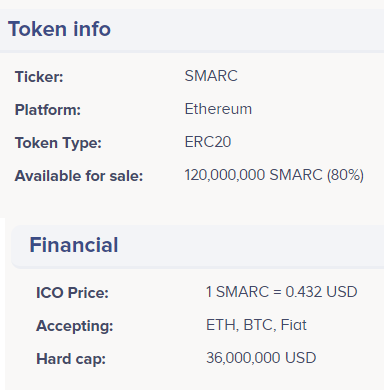Click the Ethereum platform value

tap(218, 109)
